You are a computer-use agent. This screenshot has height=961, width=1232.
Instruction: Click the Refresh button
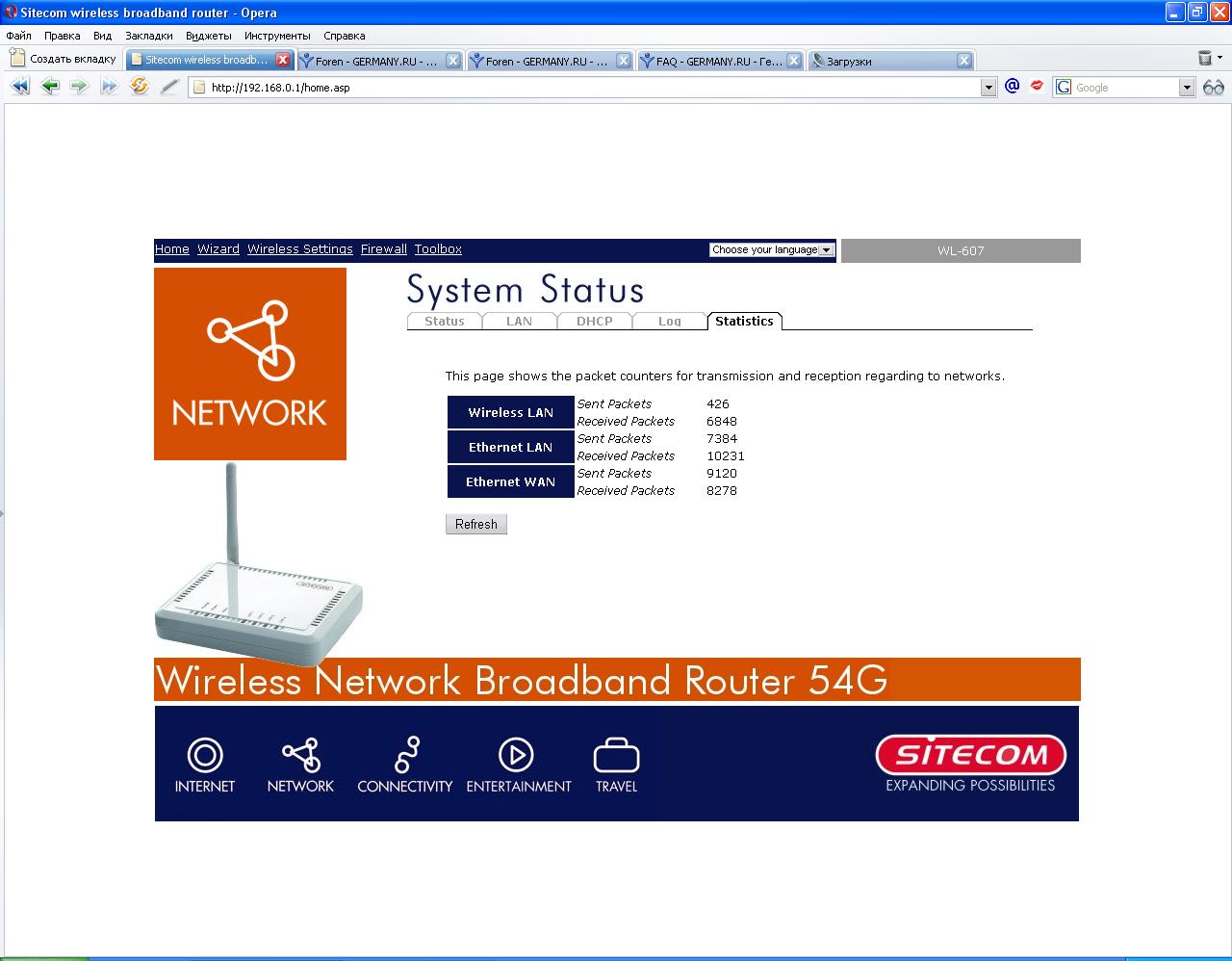point(476,524)
